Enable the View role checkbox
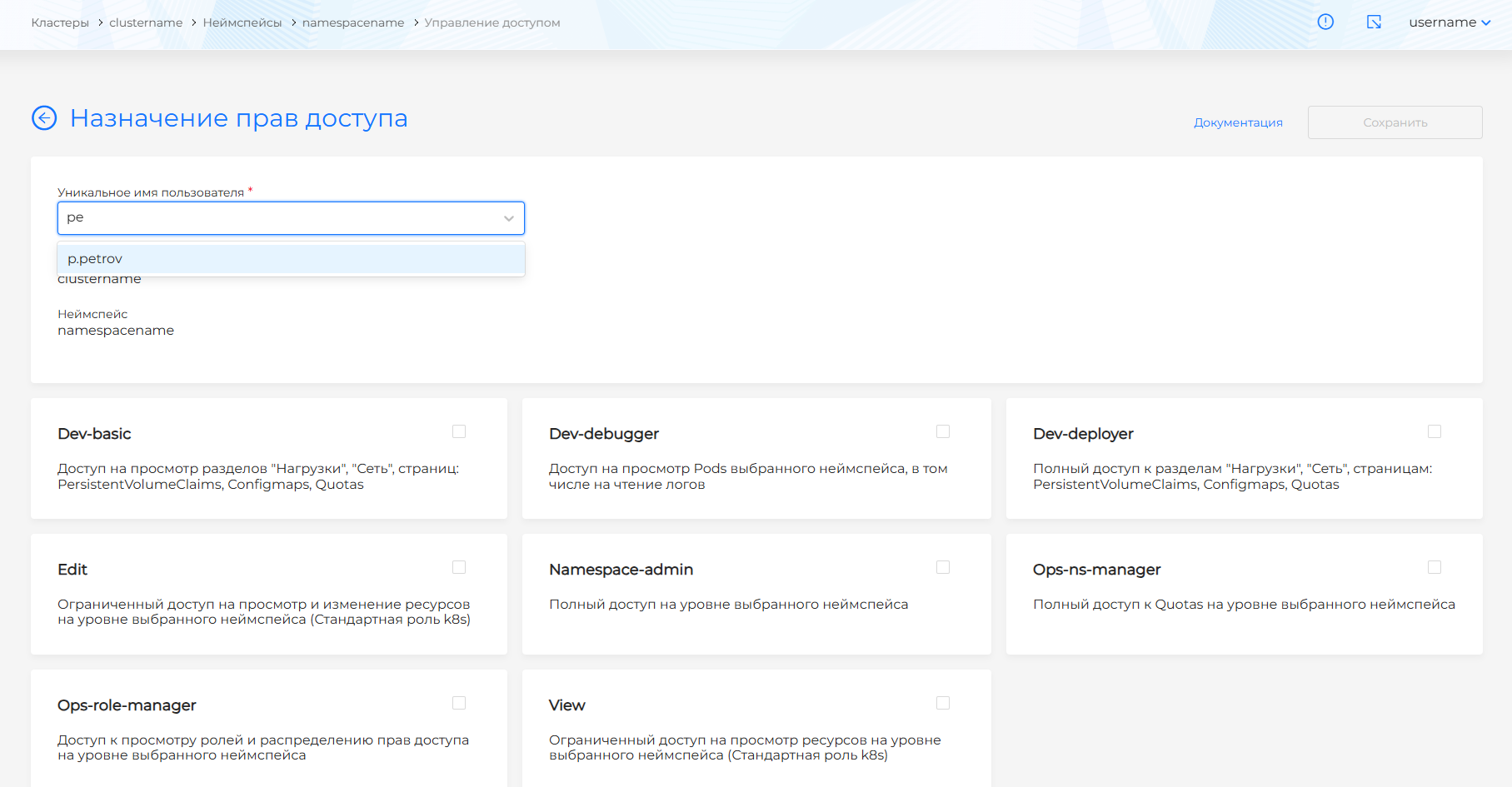 click(943, 703)
